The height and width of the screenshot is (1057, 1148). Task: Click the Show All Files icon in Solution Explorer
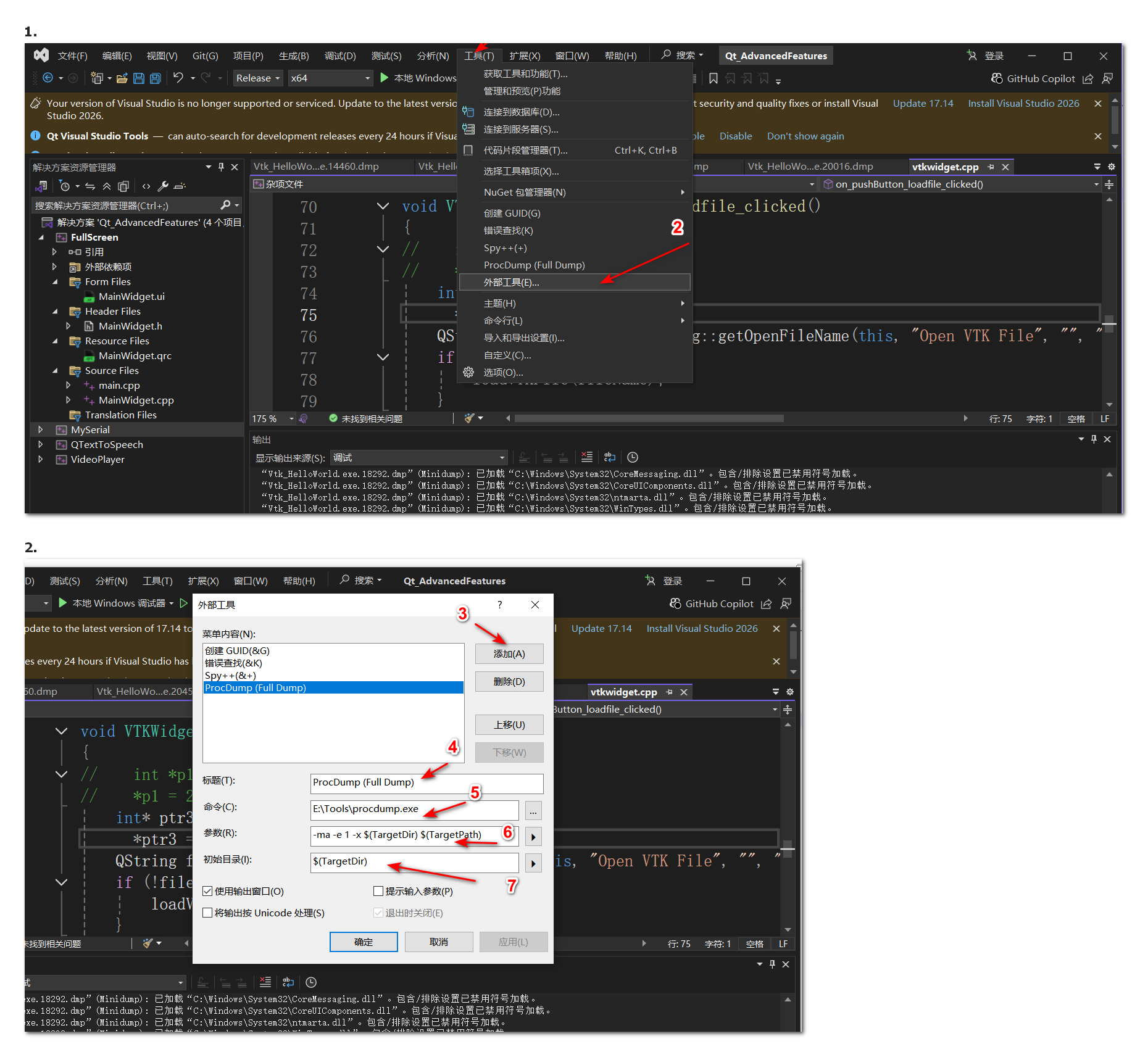click(x=123, y=186)
